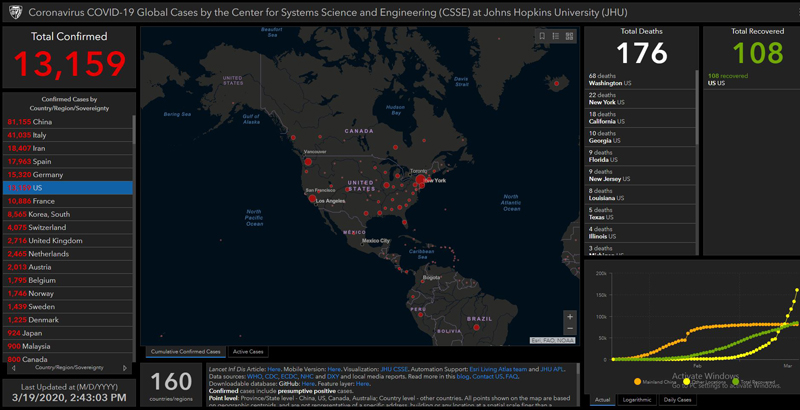This screenshot has width=800, height=410.
Task: Select China in the country list
Action: pos(67,122)
